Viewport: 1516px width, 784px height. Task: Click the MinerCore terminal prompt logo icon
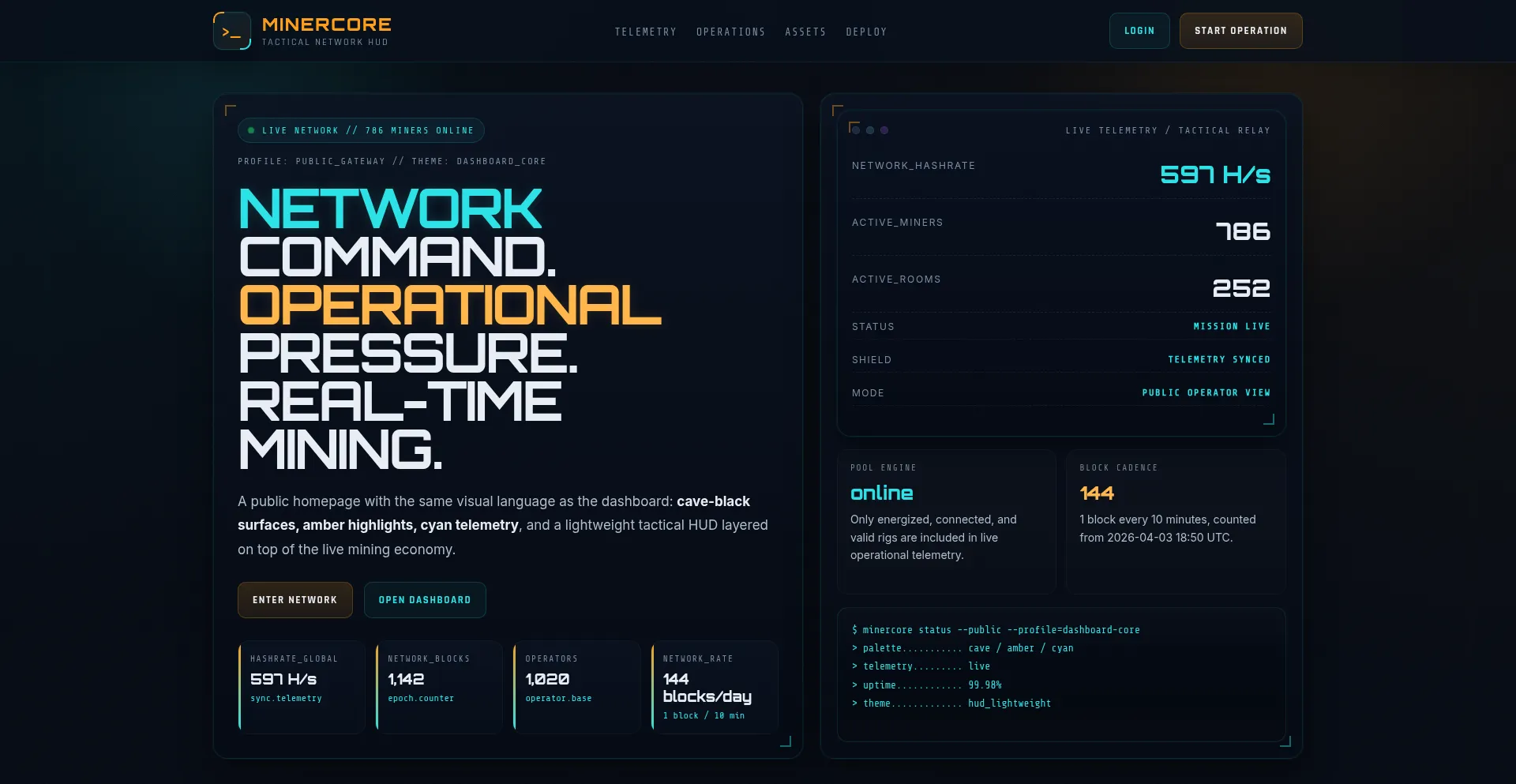[x=232, y=31]
